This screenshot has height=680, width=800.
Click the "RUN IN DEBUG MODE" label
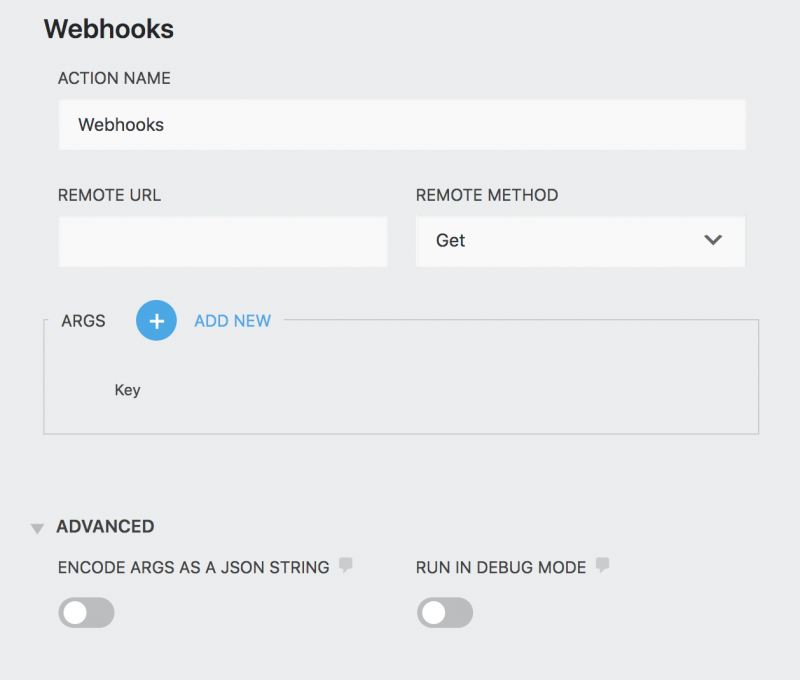(500, 566)
